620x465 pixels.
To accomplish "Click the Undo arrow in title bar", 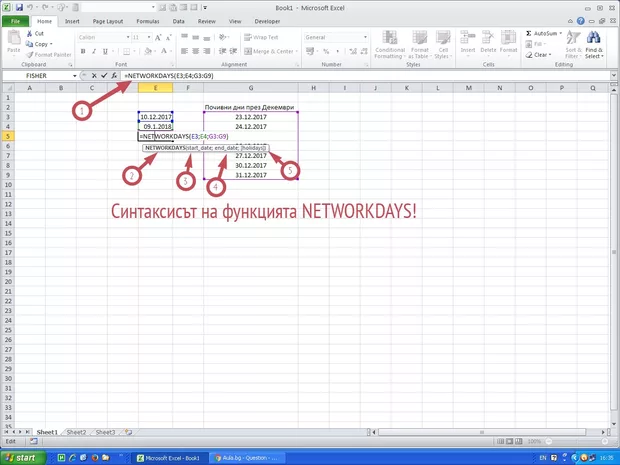I will click(x=30, y=8).
